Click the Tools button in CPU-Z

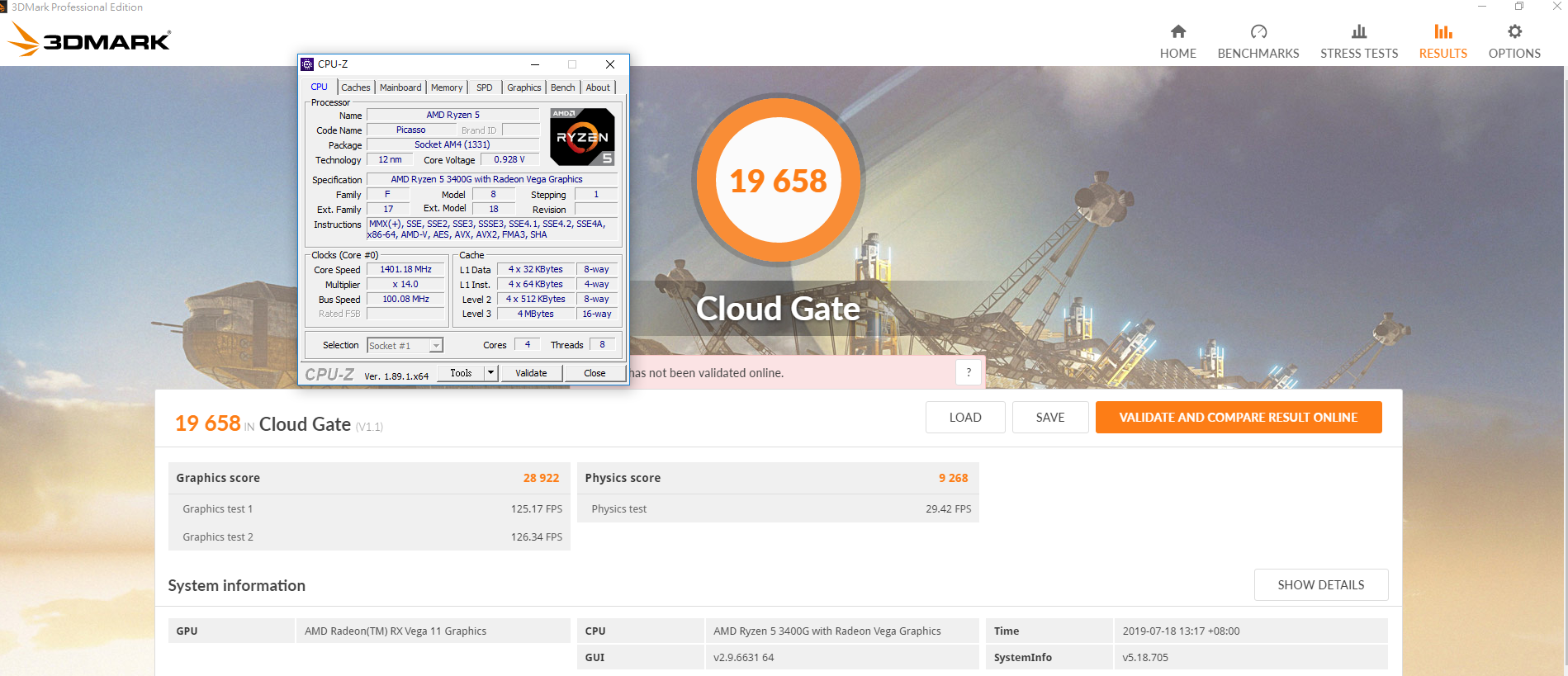461,373
